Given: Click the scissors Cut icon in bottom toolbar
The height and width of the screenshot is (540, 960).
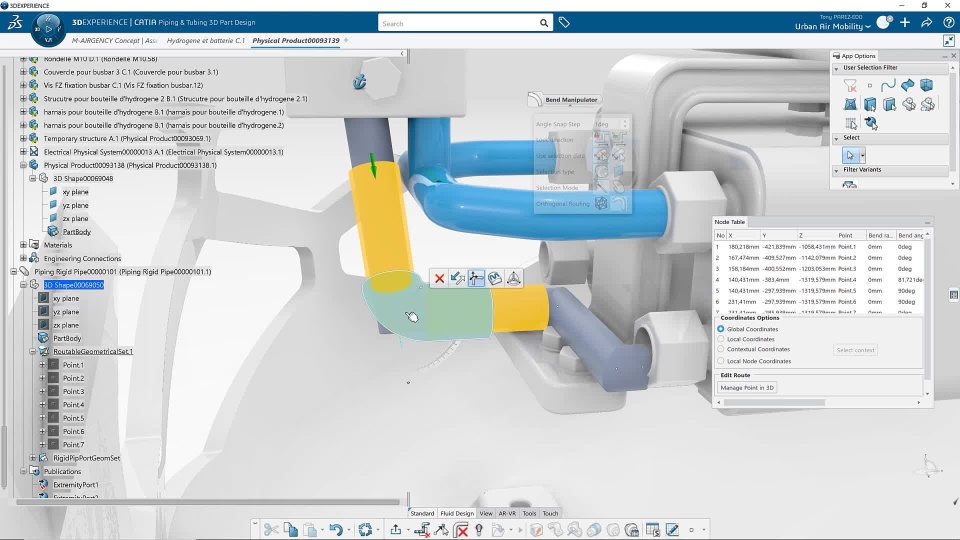Looking at the screenshot, I should point(271,530).
